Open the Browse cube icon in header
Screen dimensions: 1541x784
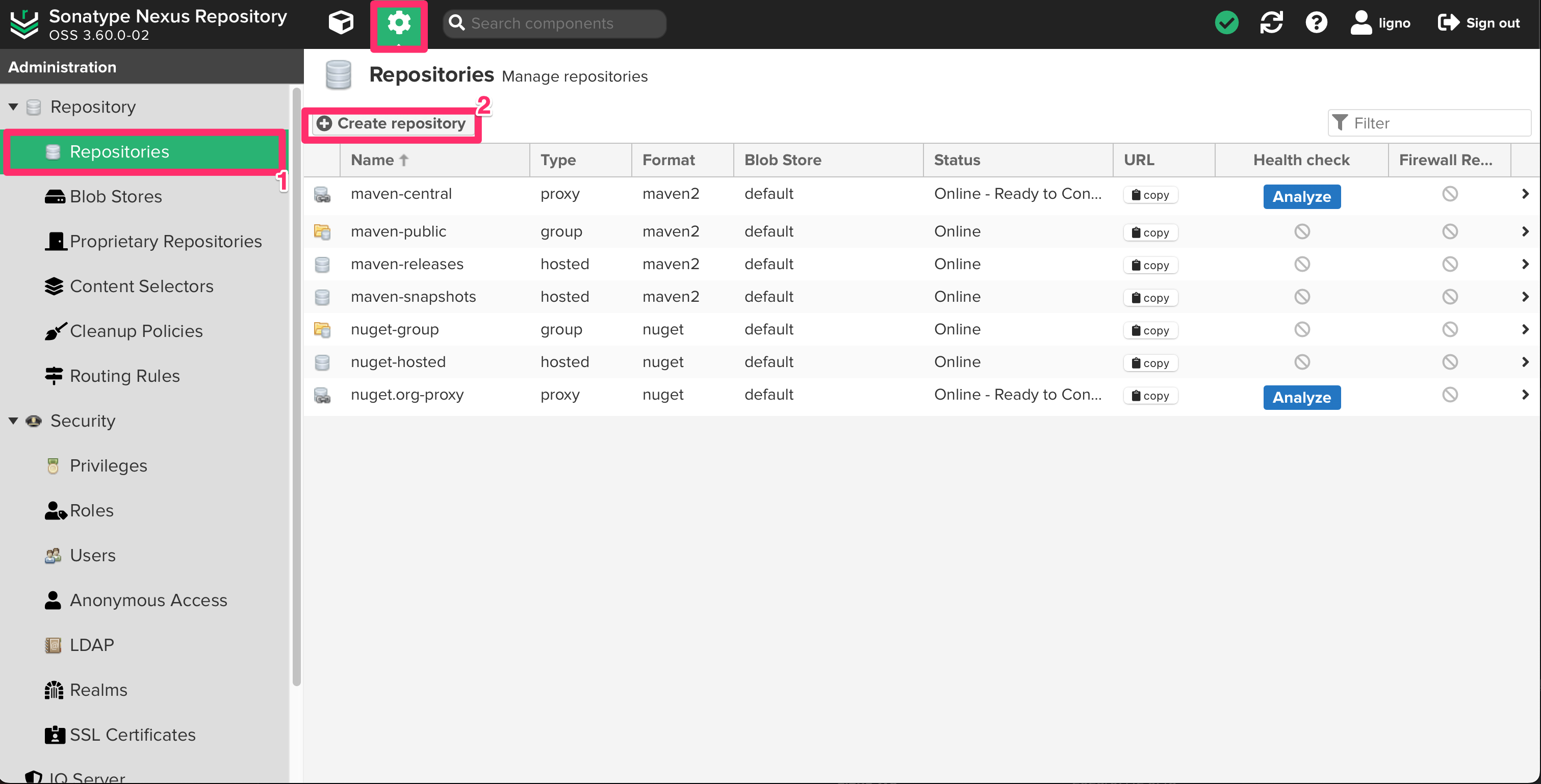[x=341, y=23]
